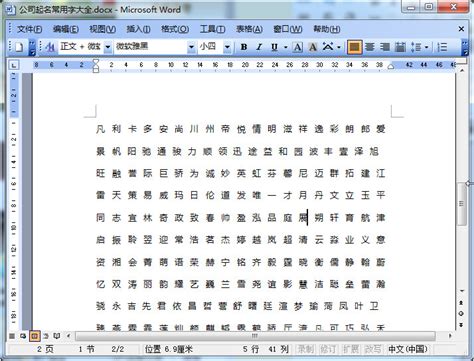The image size is (474, 361).
Task: Click the 改写 status bar indicator
Action: 372,349
